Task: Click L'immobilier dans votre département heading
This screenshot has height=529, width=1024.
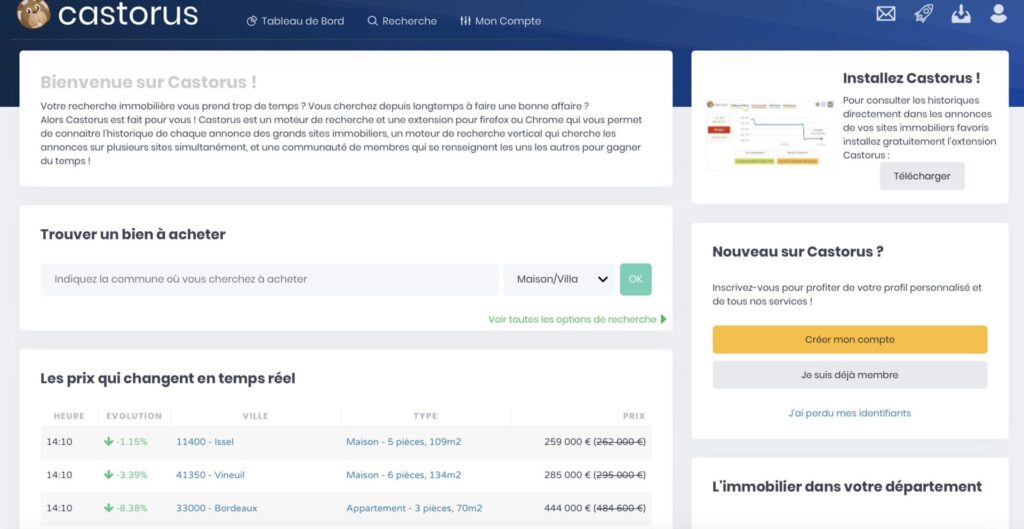Action: point(847,487)
